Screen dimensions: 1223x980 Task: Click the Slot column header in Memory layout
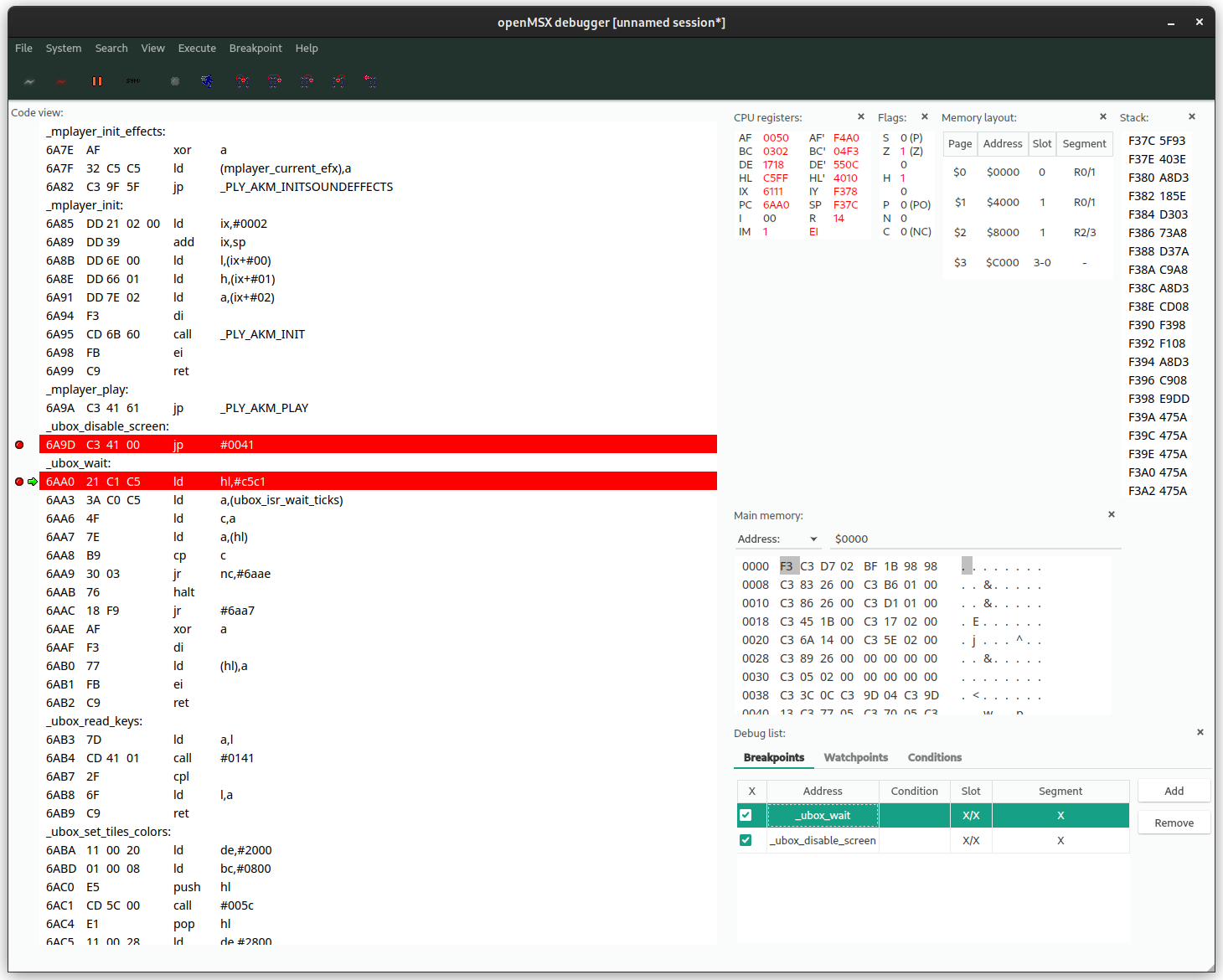point(1042,143)
